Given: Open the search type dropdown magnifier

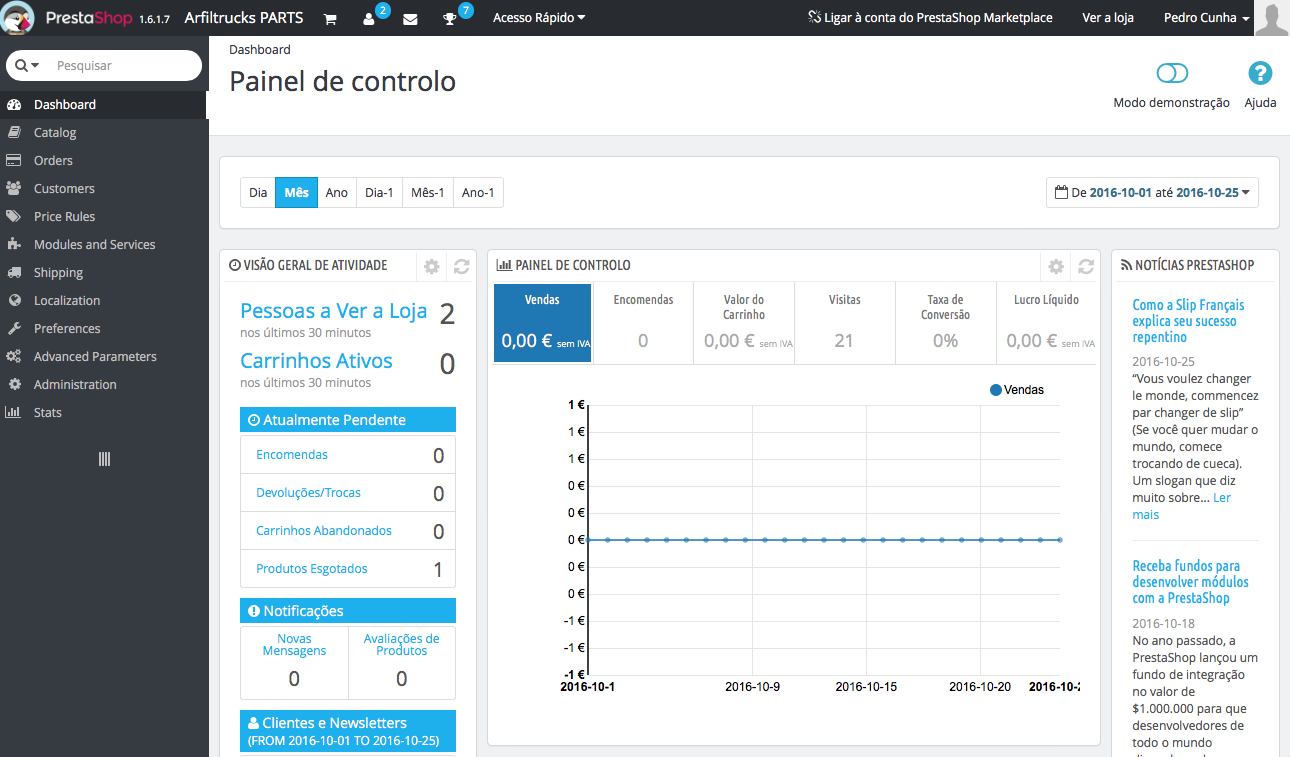Looking at the screenshot, I should tap(27, 65).
